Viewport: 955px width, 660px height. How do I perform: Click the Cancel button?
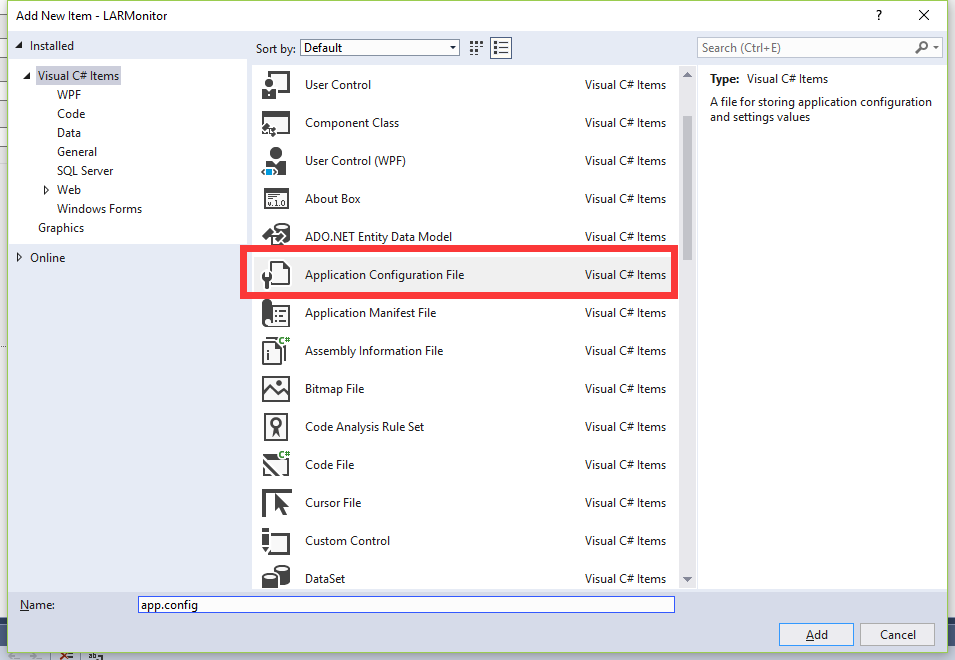[896, 634]
